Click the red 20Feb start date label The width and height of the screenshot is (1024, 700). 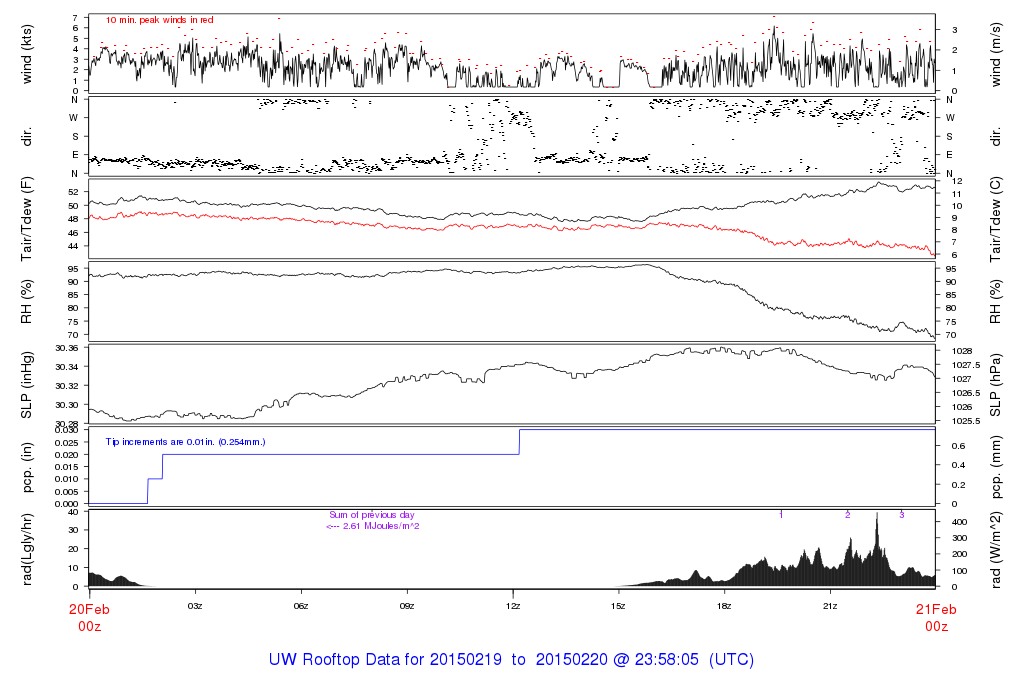(89, 609)
